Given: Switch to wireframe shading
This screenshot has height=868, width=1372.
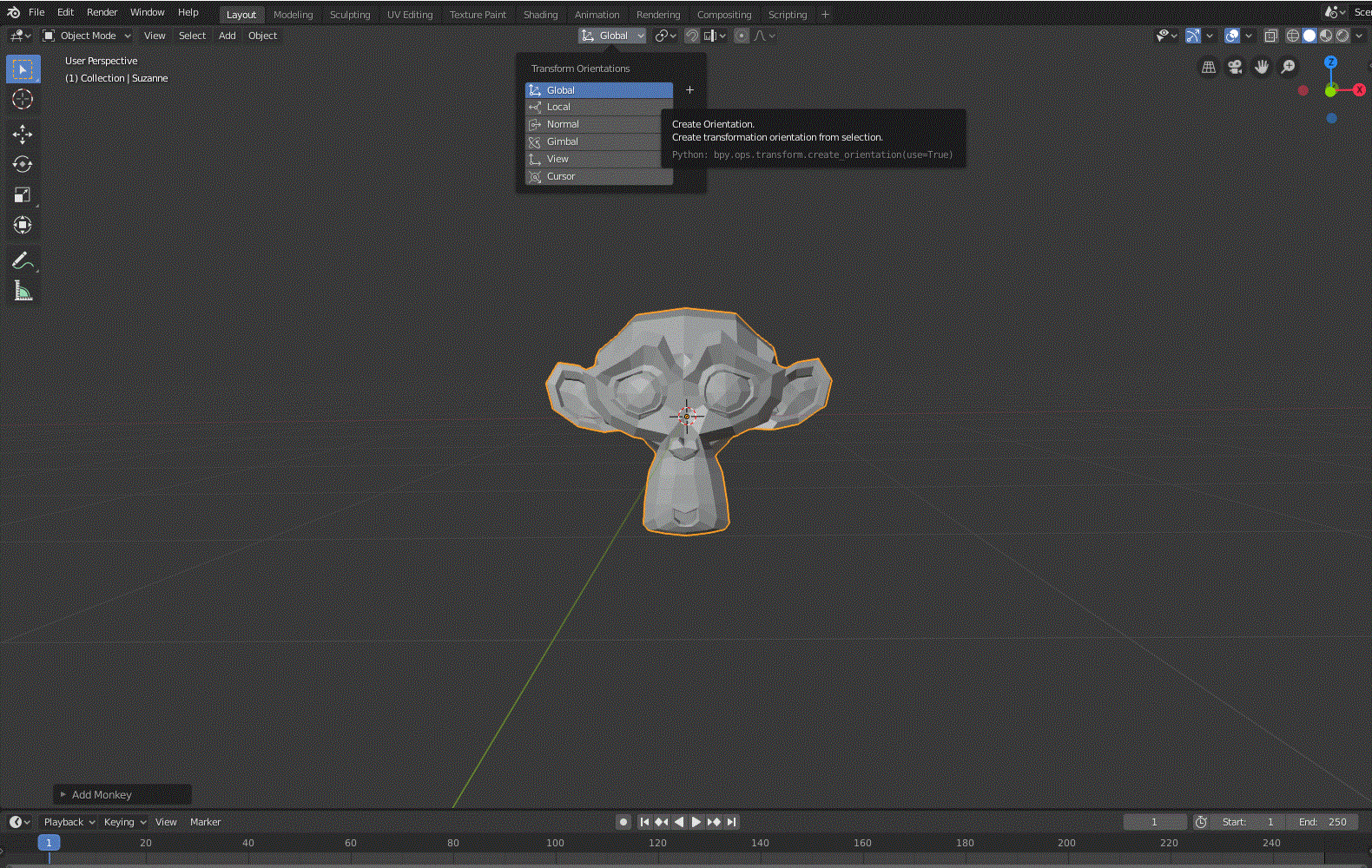Looking at the screenshot, I should pos(1293,36).
